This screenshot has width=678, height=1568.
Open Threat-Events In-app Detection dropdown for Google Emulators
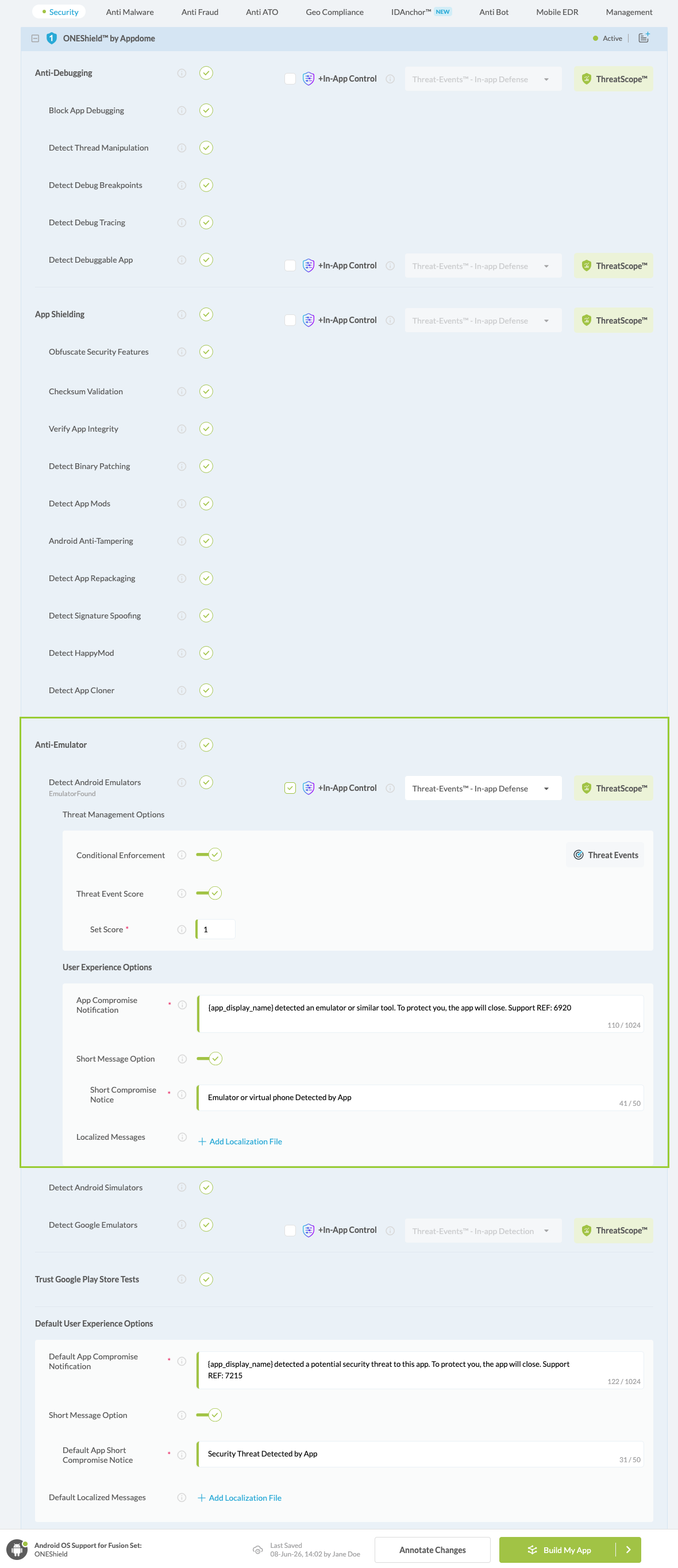click(x=483, y=1231)
